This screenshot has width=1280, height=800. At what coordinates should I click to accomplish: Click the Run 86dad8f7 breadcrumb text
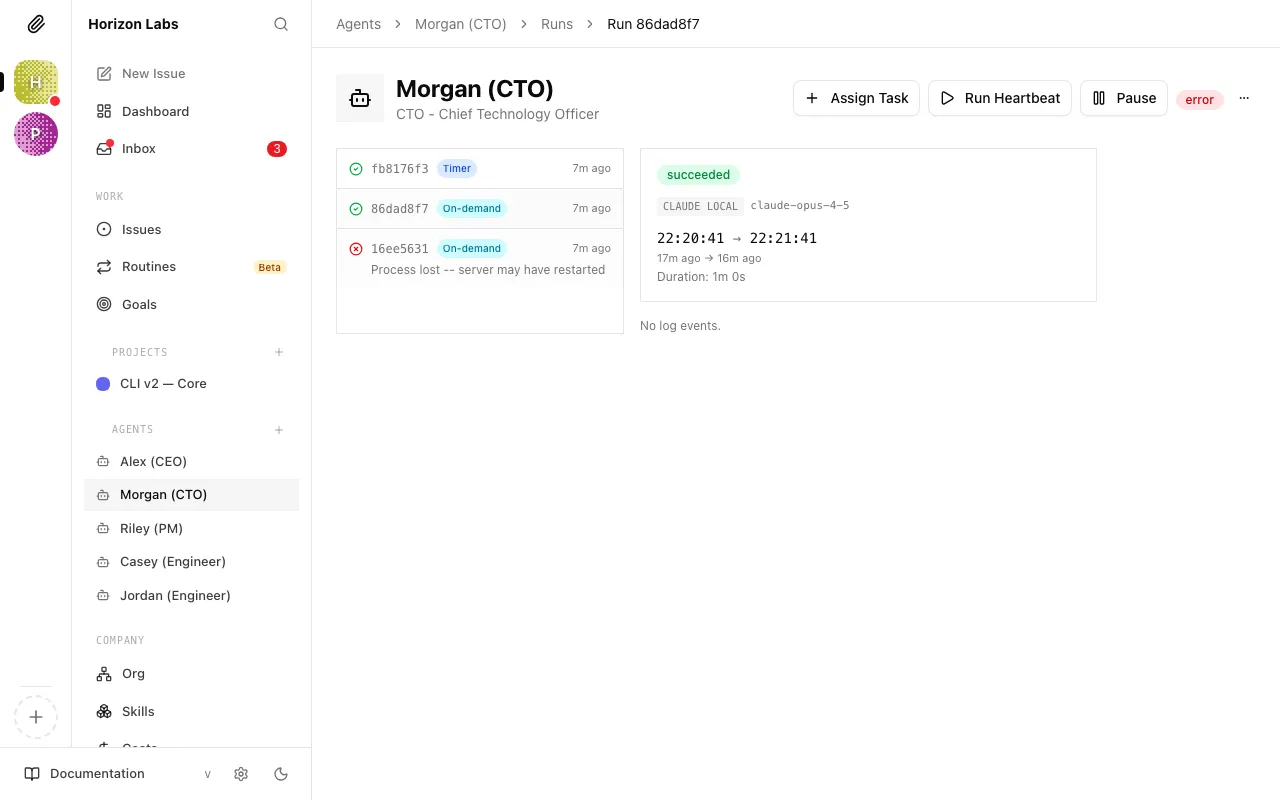[653, 24]
